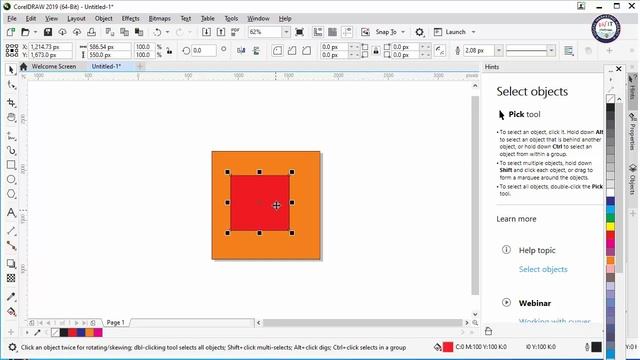Viewport: 640px width, 360px height.
Task: Select the Pick tool in toolbox
Action: [x=11, y=70]
